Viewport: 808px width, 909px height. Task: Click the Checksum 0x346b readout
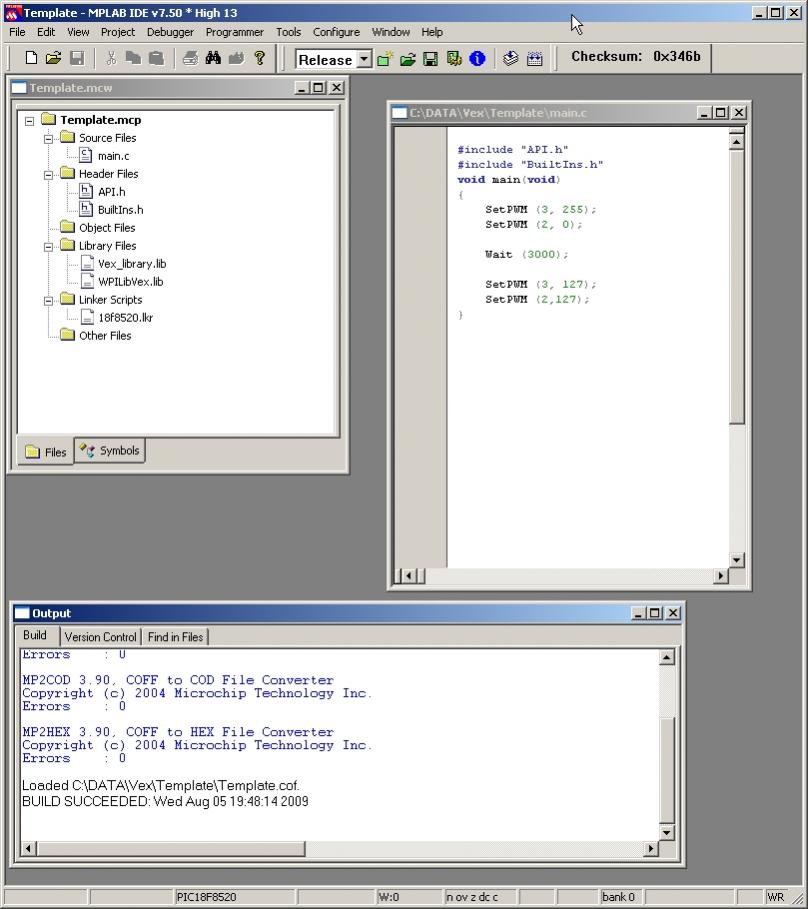coord(636,56)
